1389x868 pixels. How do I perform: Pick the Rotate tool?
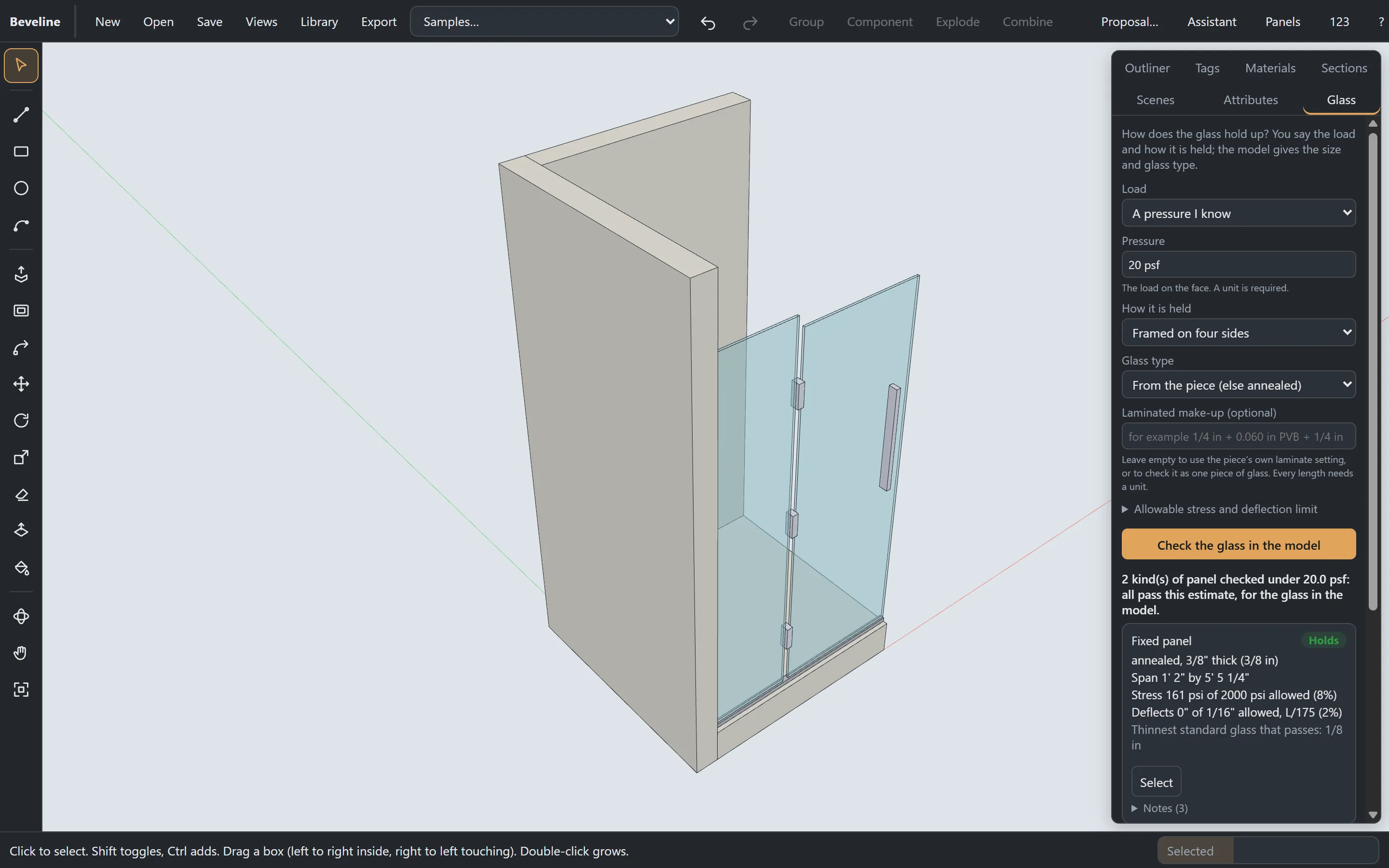pos(21,421)
